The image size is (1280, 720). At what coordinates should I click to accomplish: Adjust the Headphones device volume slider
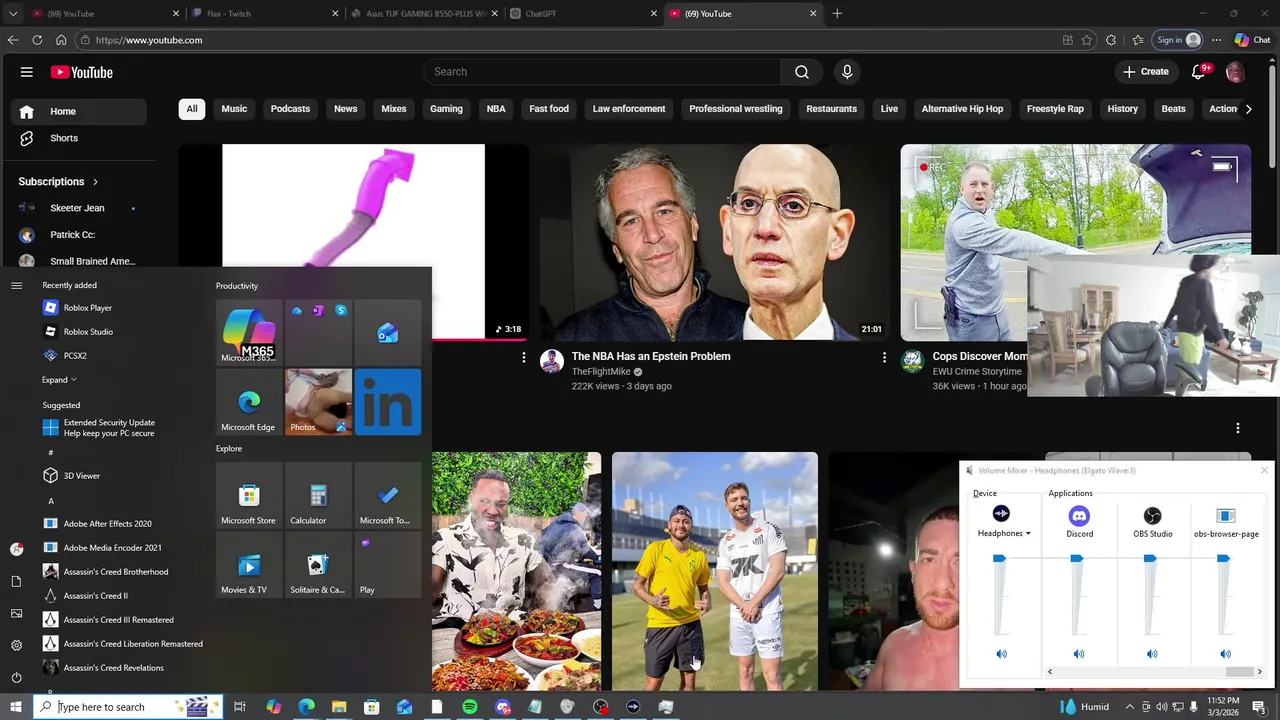[x=999, y=559]
